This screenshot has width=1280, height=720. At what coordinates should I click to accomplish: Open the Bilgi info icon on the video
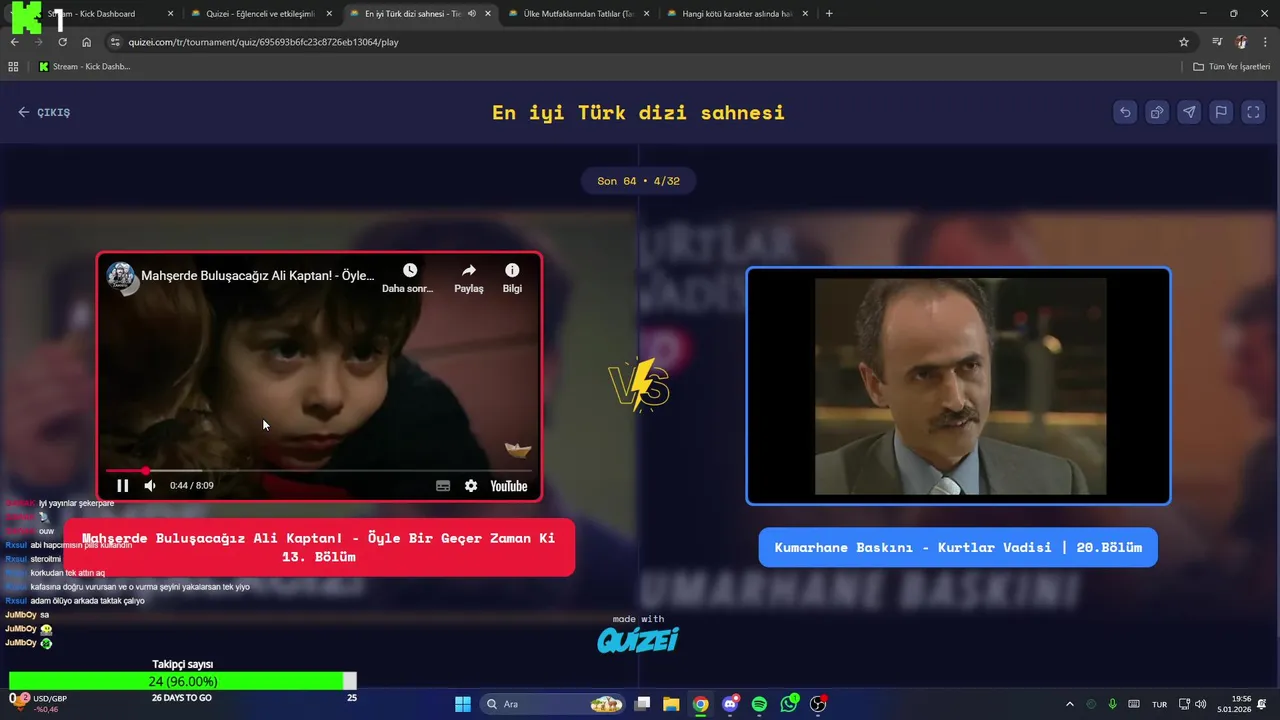[512, 278]
